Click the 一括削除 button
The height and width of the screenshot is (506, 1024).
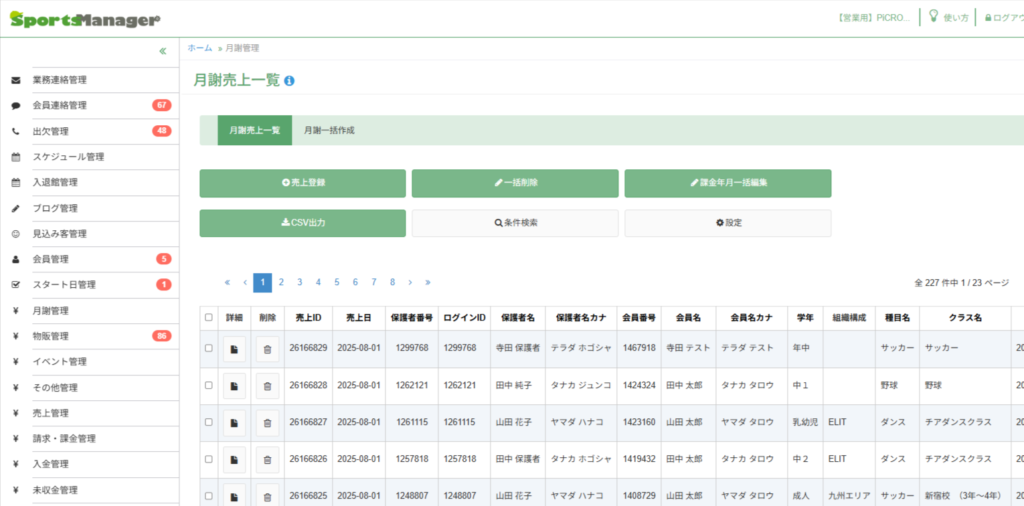tap(515, 183)
